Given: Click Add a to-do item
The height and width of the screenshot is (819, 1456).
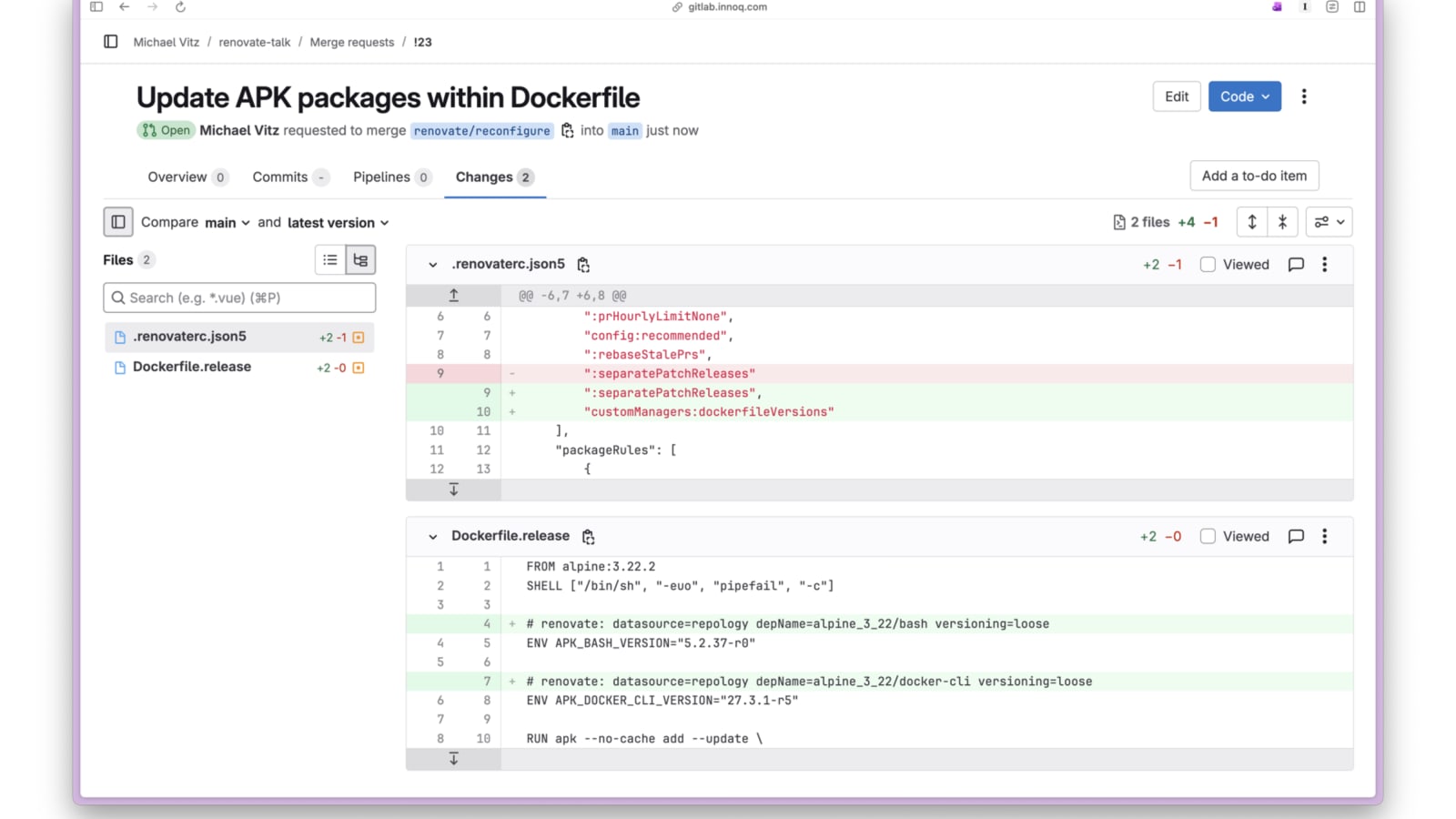Looking at the screenshot, I should pos(1254,176).
